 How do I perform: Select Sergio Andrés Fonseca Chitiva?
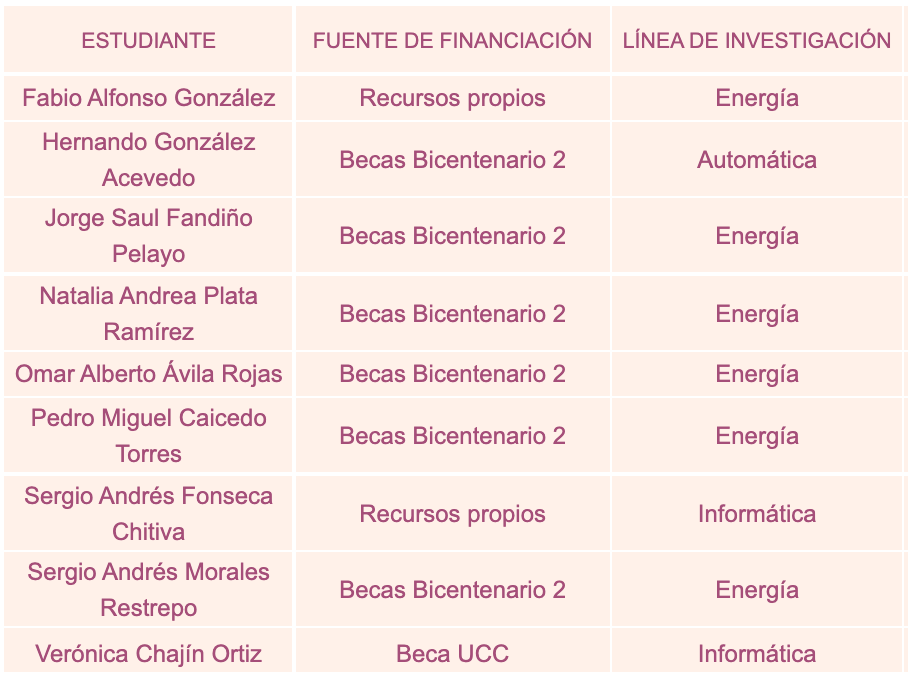tap(148, 514)
